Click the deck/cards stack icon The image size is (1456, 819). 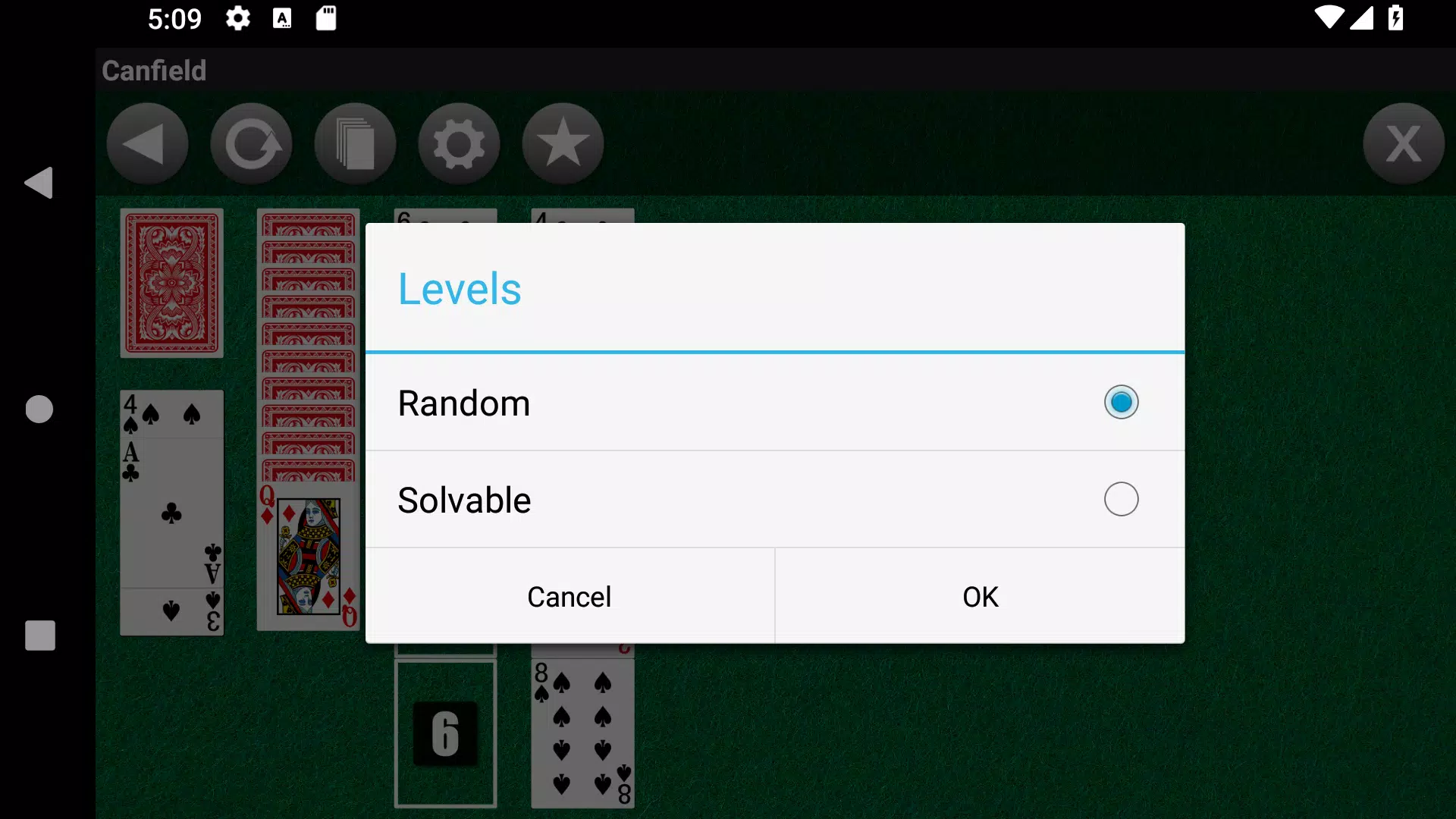(x=355, y=143)
